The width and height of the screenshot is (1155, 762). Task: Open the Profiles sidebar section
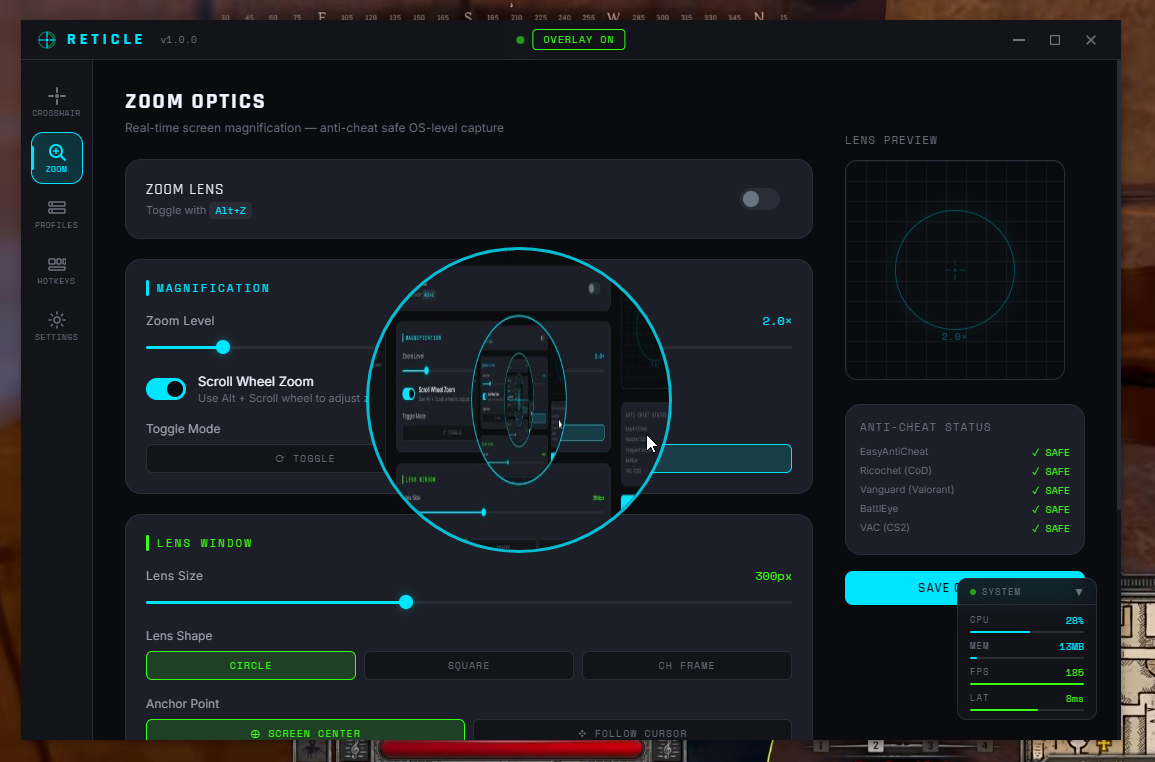[x=57, y=214]
